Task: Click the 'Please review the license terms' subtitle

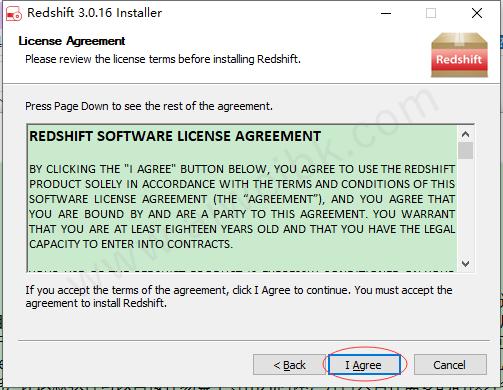Action: point(163,59)
